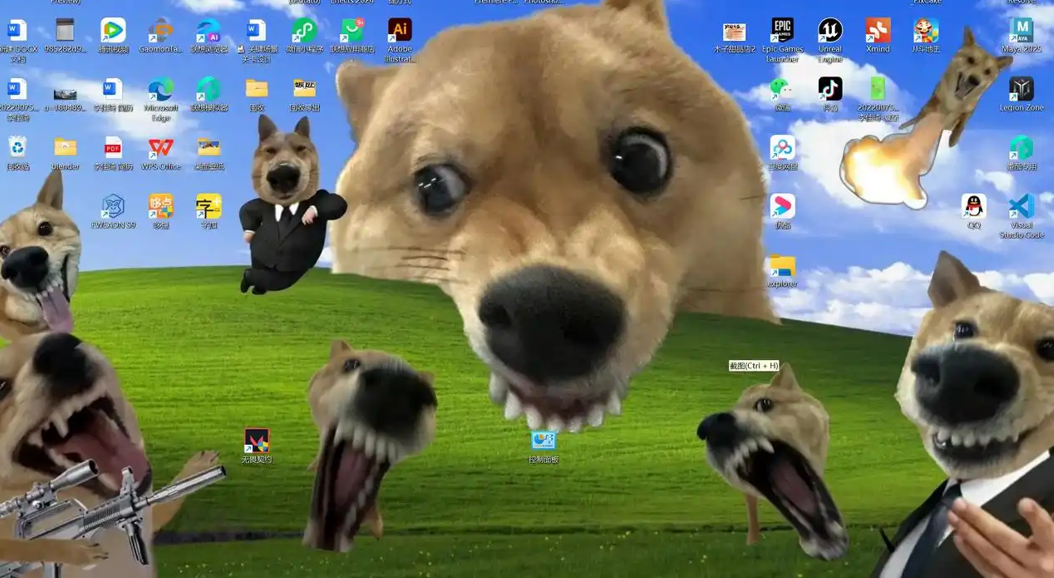Open the Baidu Netdisk shortcut
Viewport: 1054px width, 578px height.
pyautogui.click(x=782, y=148)
